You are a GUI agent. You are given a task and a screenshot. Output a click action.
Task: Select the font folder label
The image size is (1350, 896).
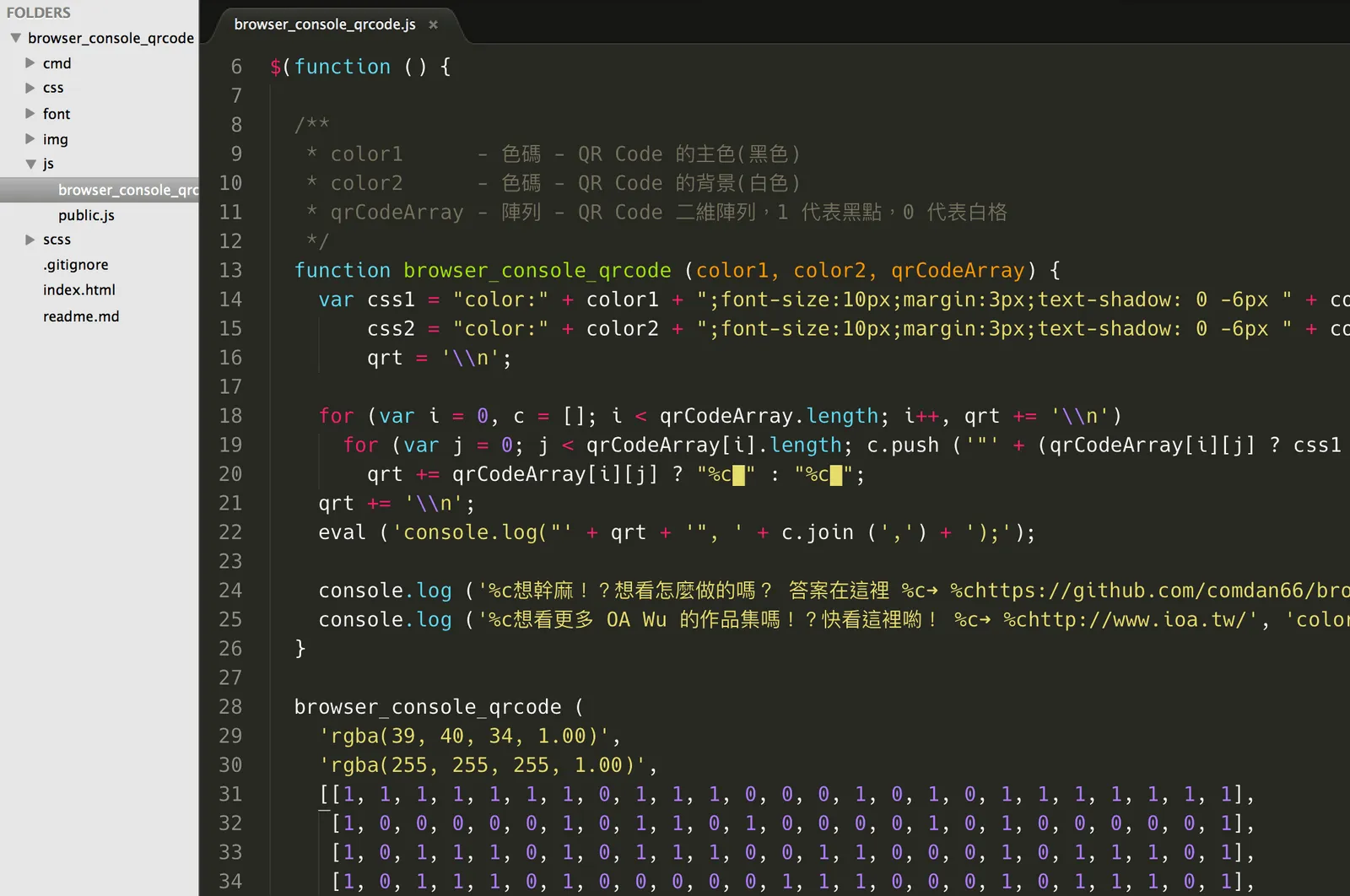tap(57, 114)
